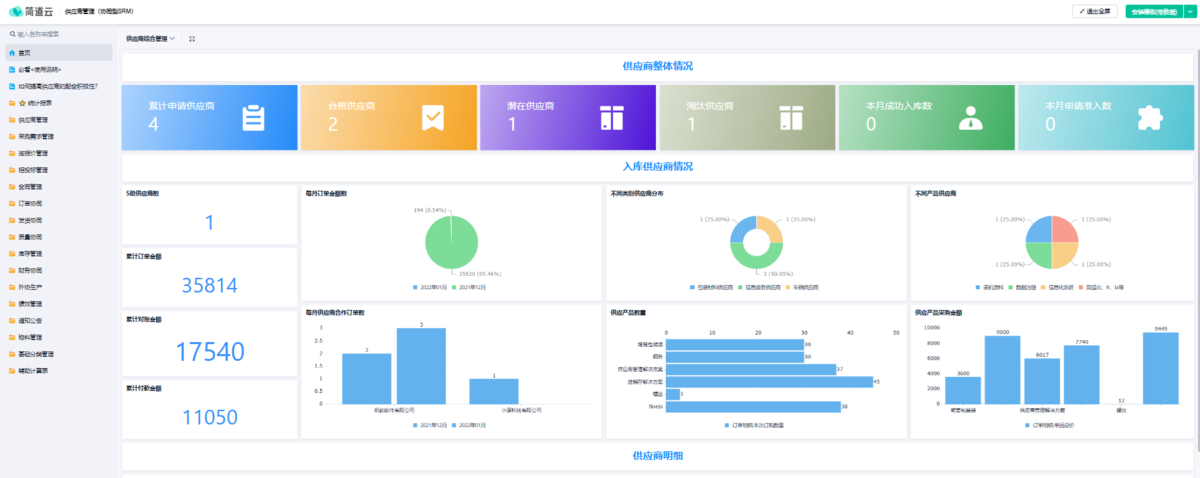This screenshot has width=1200, height=478.
Task: Click the 简道云 logo icon
Action: (16, 11)
